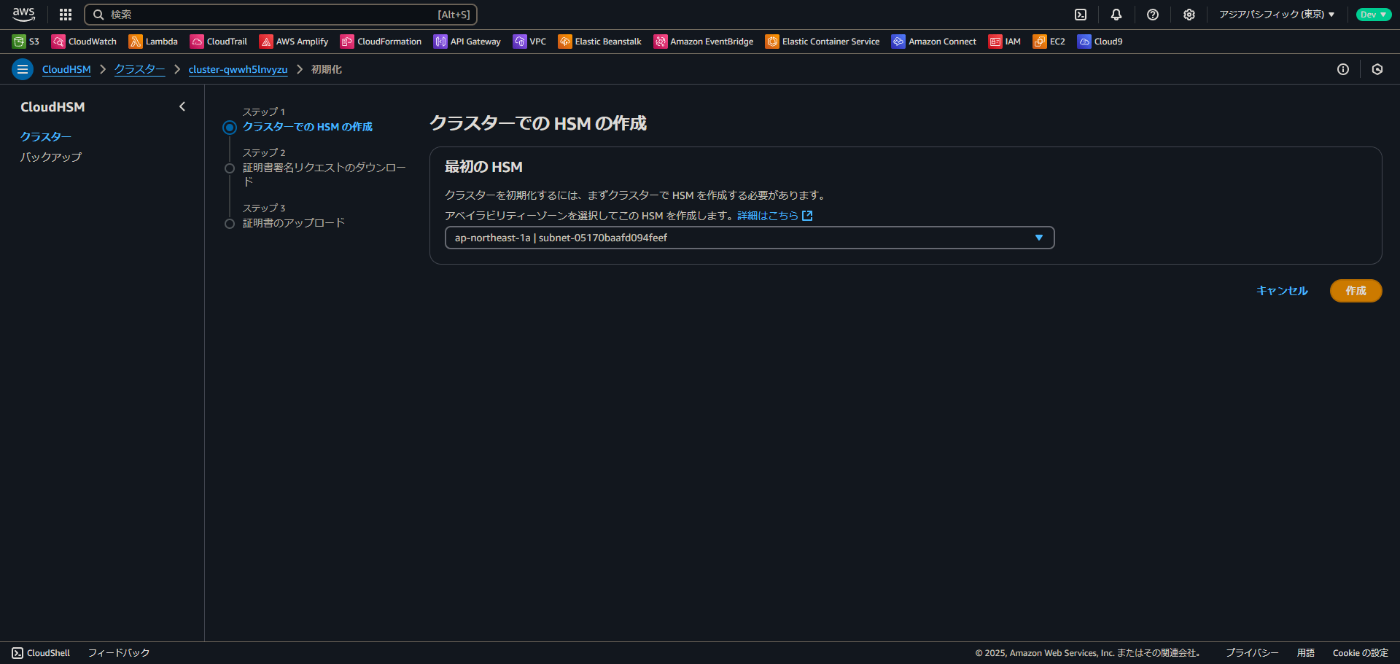
Task: Open API Gateway shortcut
Action: pos(467,42)
